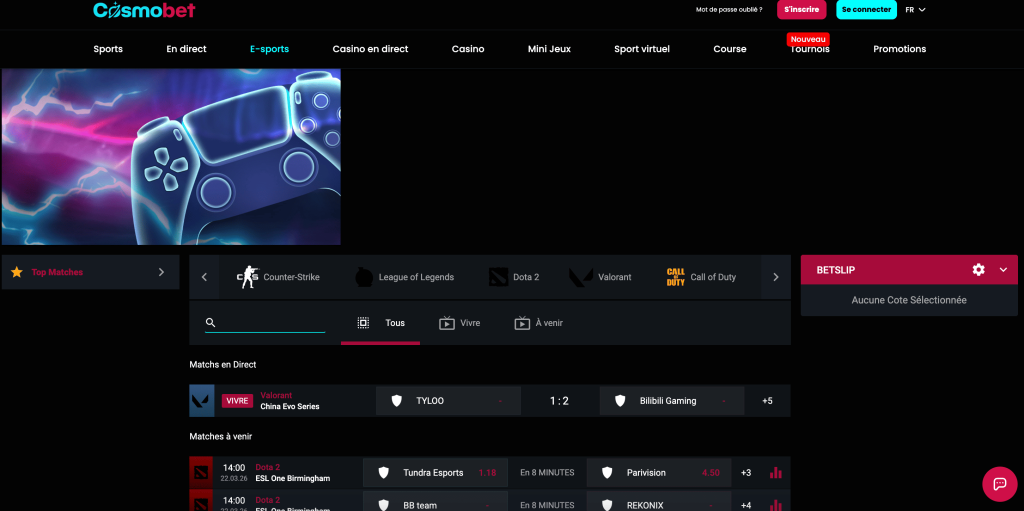Image resolution: width=1024 pixels, height=511 pixels.
Task: Open the Casino menu item
Action: pyautogui.click(x=468, y=49)
